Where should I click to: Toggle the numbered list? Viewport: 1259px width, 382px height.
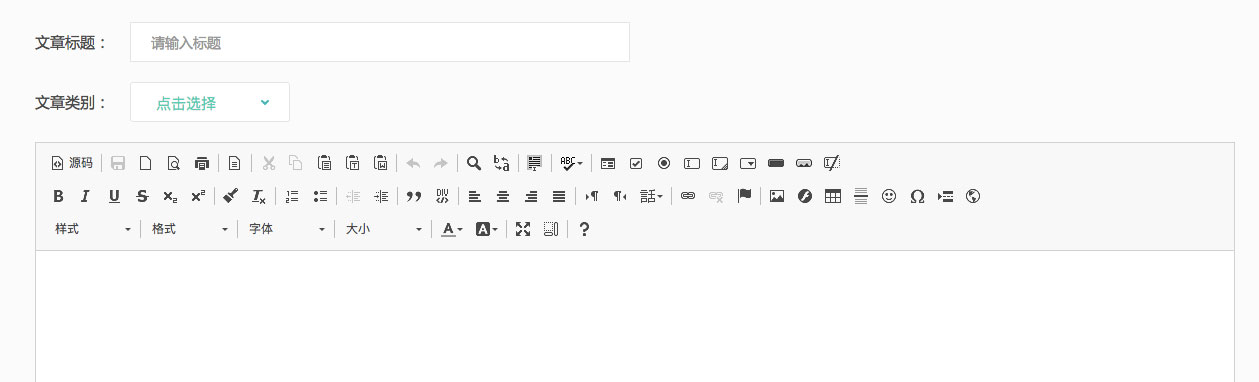coord(292,196)
